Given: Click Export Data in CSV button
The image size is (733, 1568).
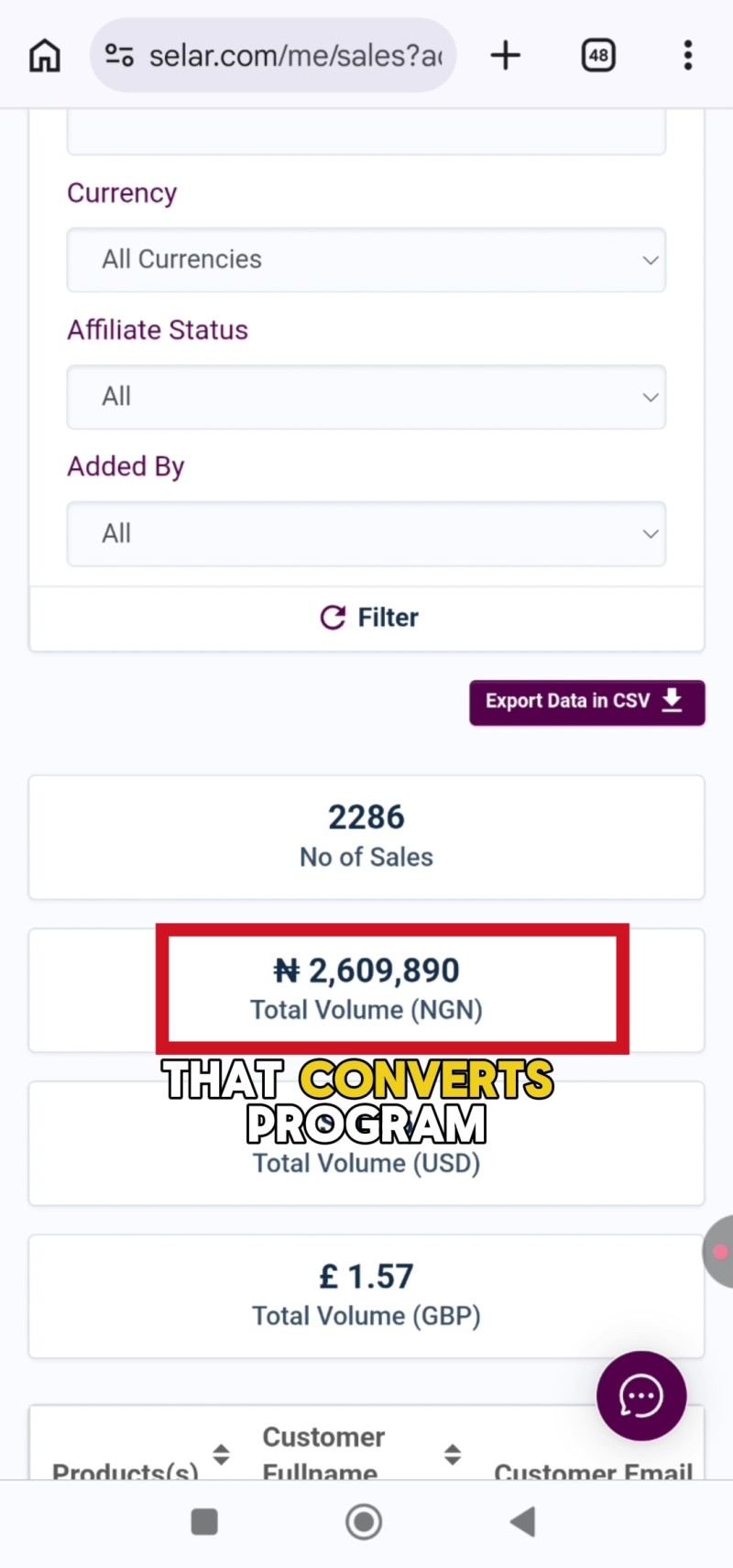Looking at the screenshot, I should (x=587, y=702).
